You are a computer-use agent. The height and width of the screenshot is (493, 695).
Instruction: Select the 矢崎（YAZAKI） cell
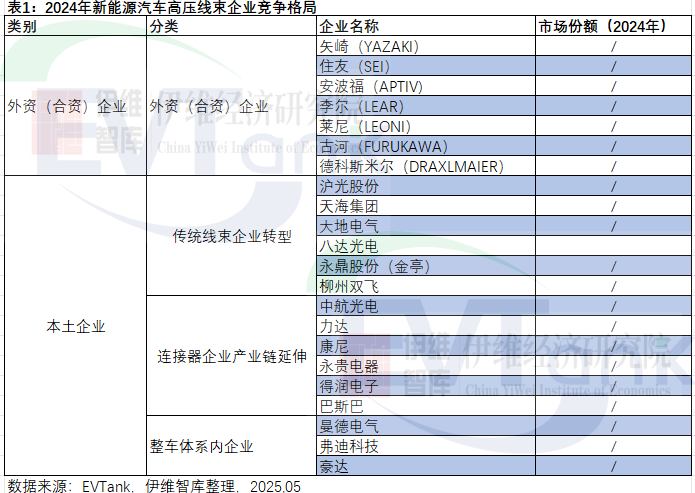pos(369,46)
